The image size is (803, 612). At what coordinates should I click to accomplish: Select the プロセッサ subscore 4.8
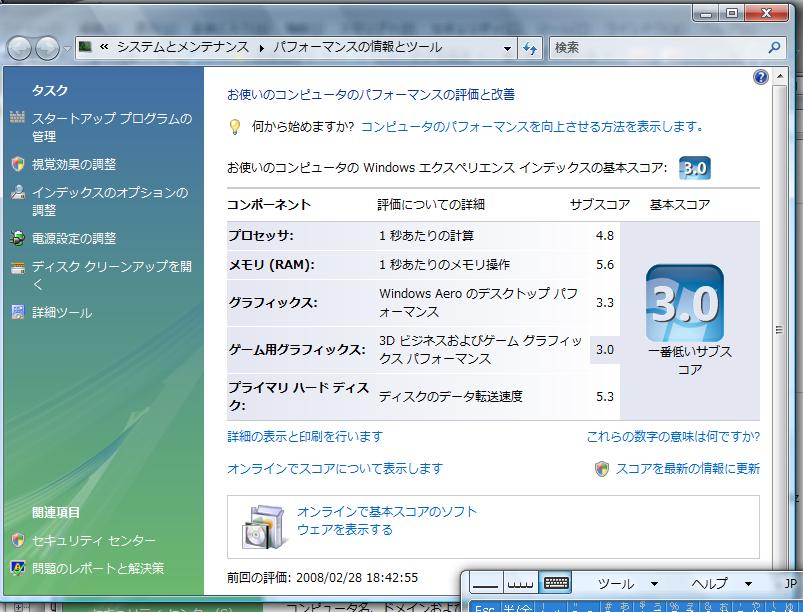click(x=604, y=236)
